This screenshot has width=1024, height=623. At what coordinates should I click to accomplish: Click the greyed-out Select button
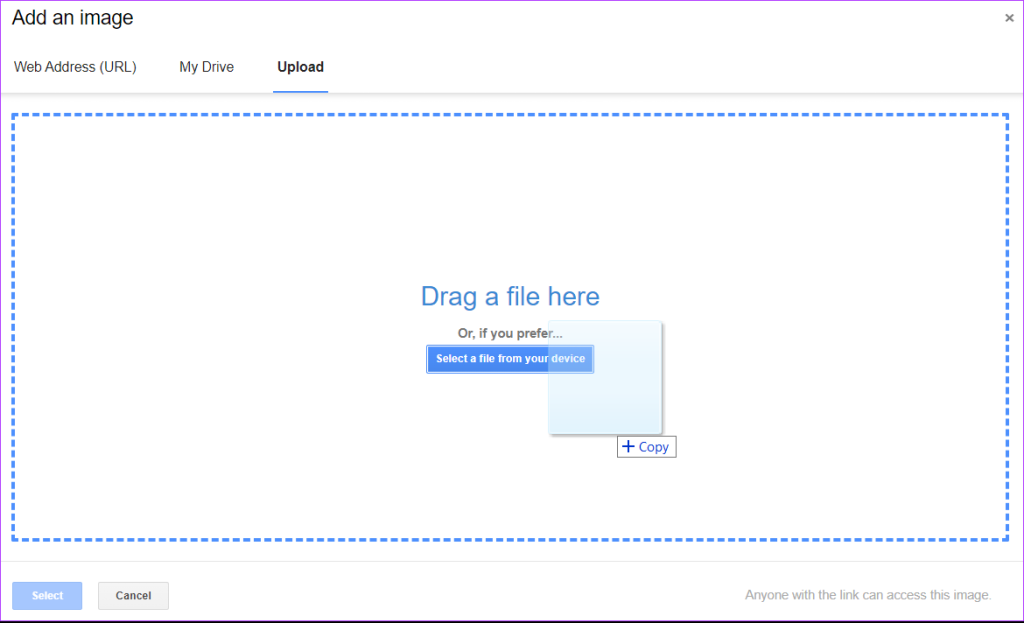click(47, 596)
